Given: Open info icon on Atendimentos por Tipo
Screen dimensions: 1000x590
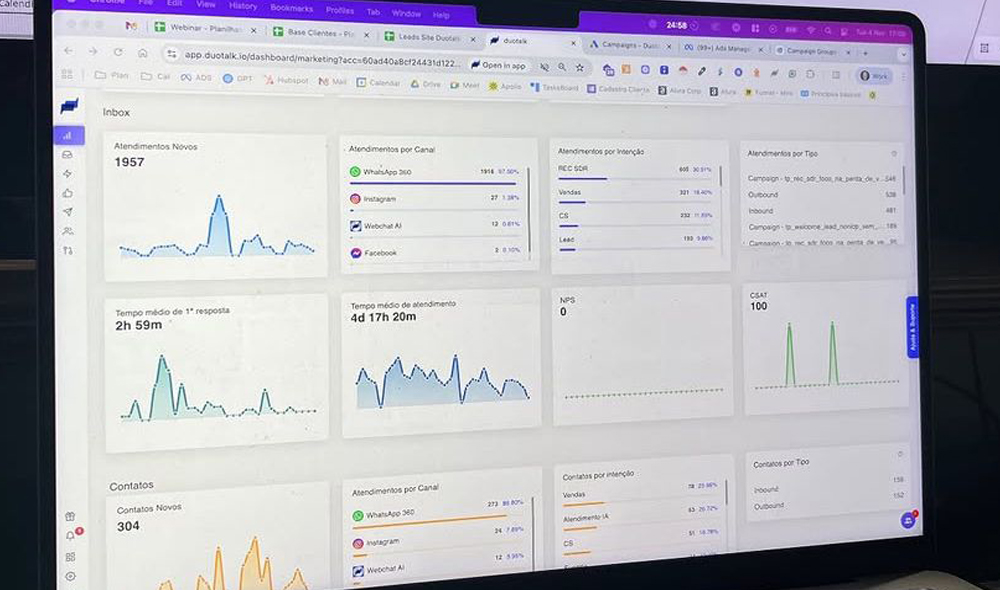Looking at the screenshot, I should (x=893, y=154).
